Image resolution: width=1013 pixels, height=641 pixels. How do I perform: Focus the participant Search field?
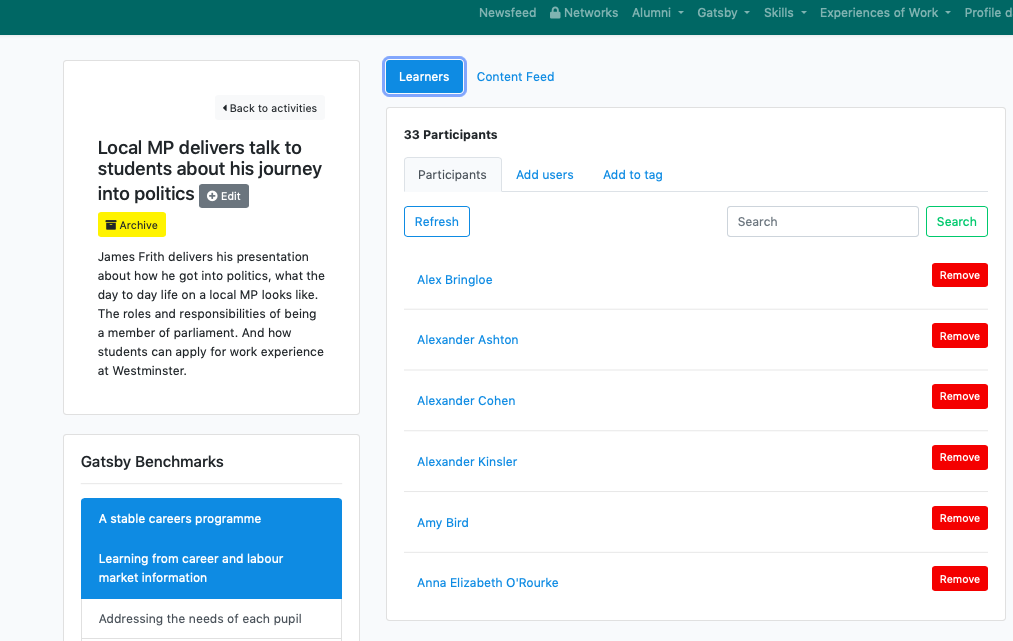click(822, 222)
